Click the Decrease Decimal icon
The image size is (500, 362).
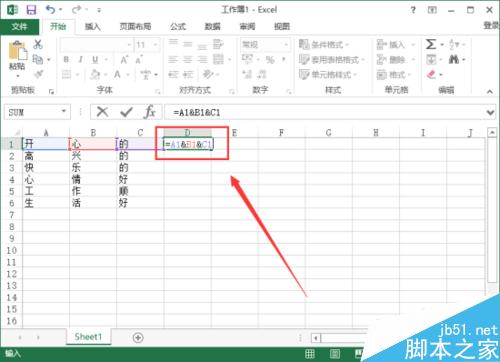click(262, 74)
